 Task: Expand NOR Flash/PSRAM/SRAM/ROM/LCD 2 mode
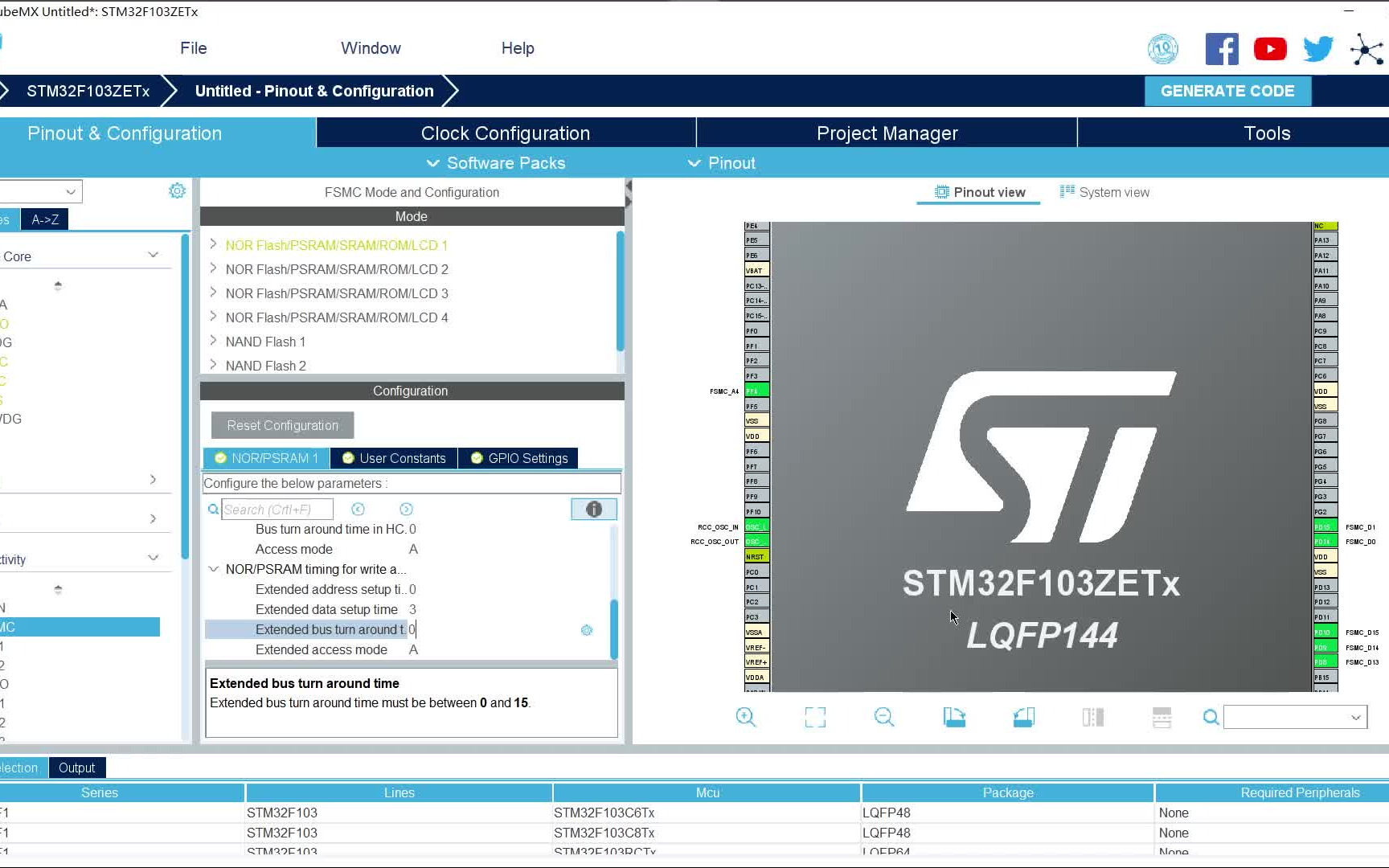point(213,268)
